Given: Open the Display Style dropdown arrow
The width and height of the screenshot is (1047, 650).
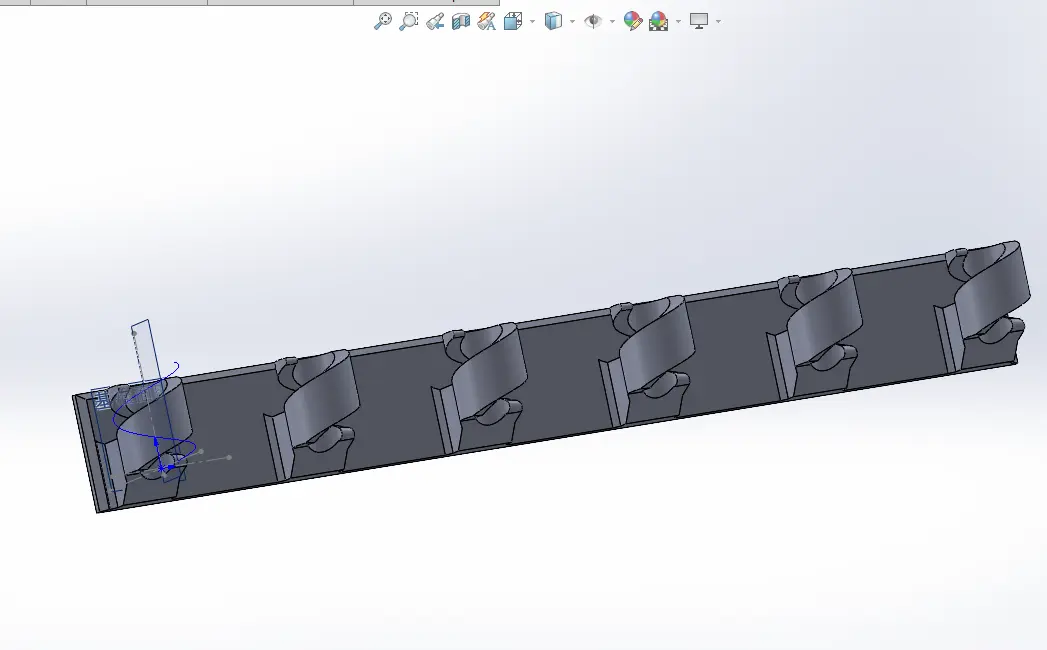Looking at the screenshot, I should [572, 21].
